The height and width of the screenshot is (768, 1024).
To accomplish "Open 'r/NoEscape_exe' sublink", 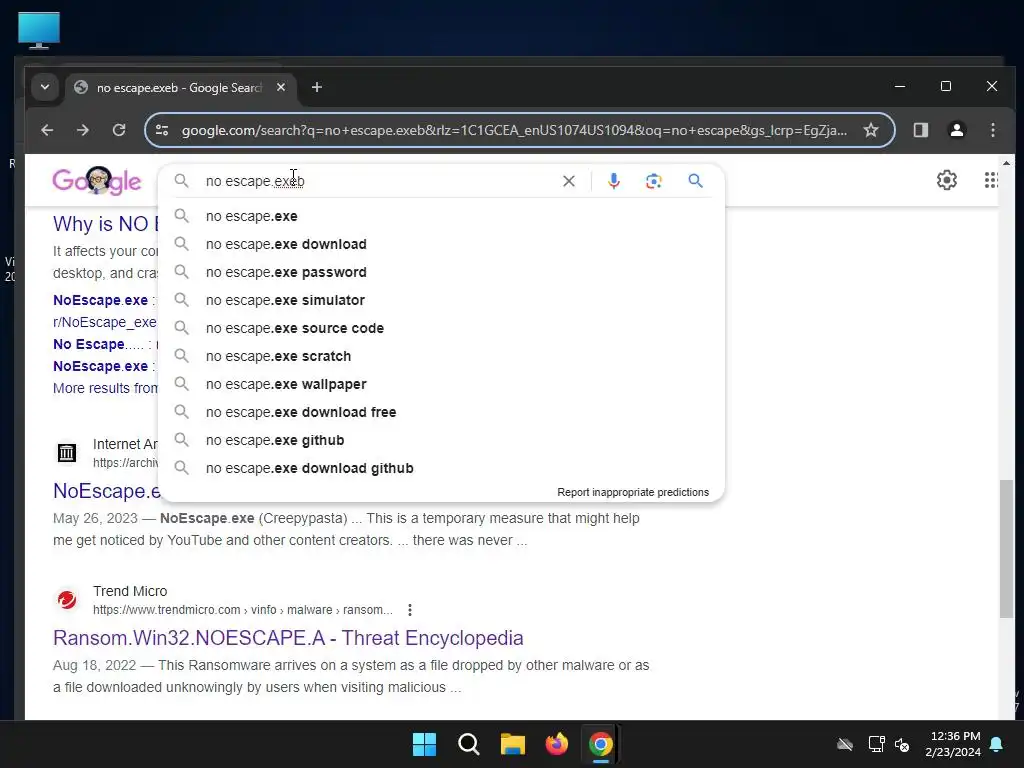I will [105, 323].
